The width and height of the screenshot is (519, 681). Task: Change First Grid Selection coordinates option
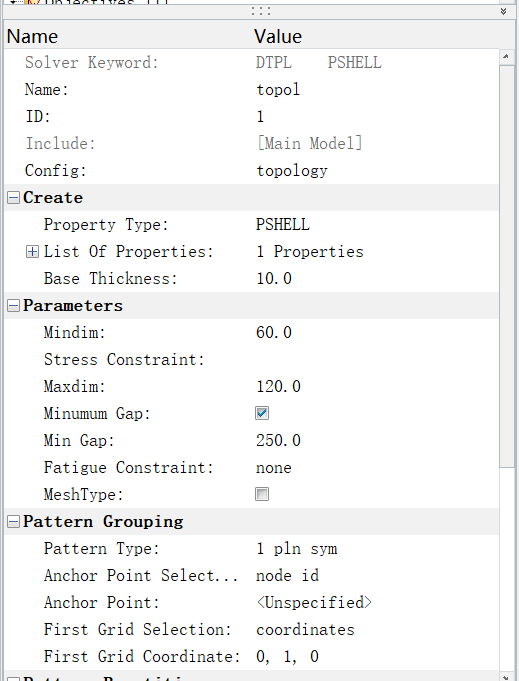[x=376, y=630]
